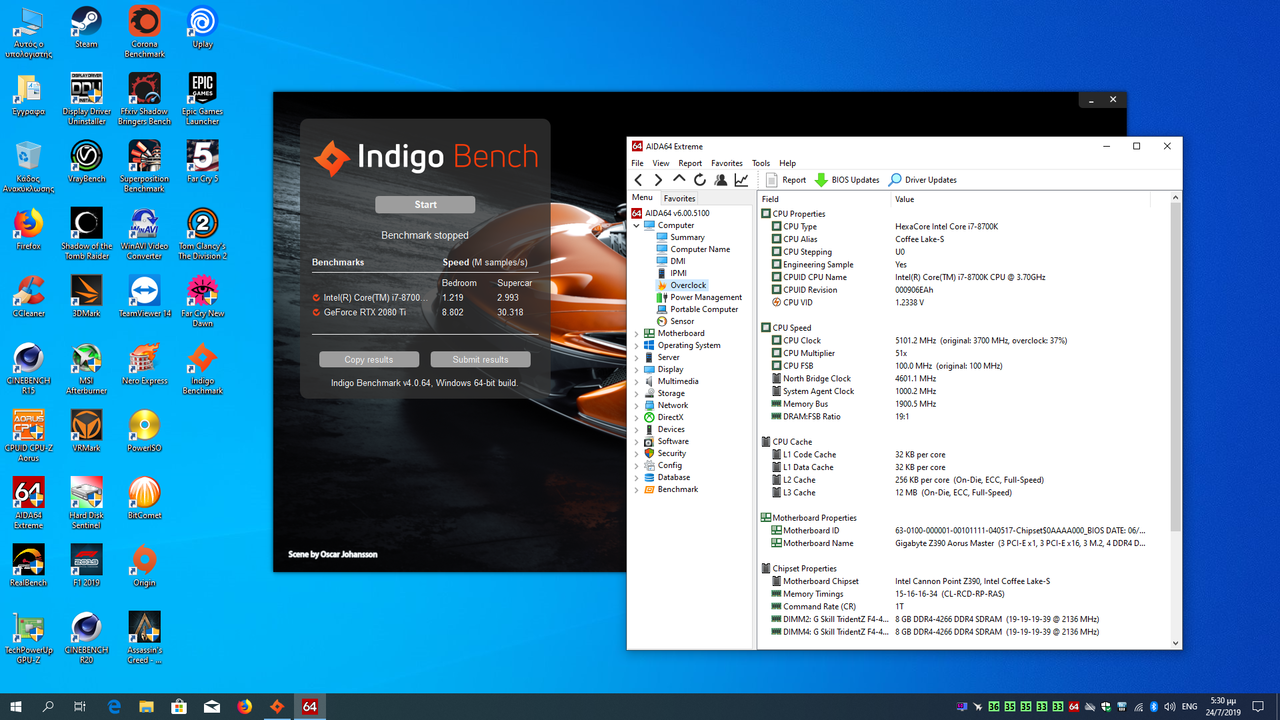The height and width of the screenshot is (720, 1280).
Task: Click Start in Indigo Bench
Action: point(425,205)
